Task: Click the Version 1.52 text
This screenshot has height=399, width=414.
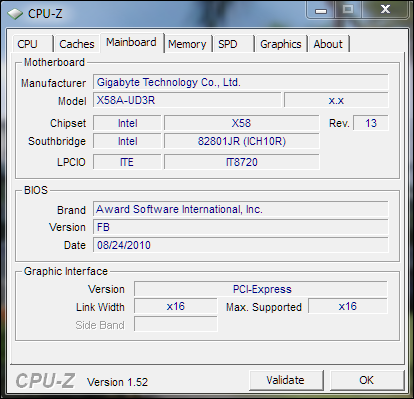Action: tap(117, 382)
